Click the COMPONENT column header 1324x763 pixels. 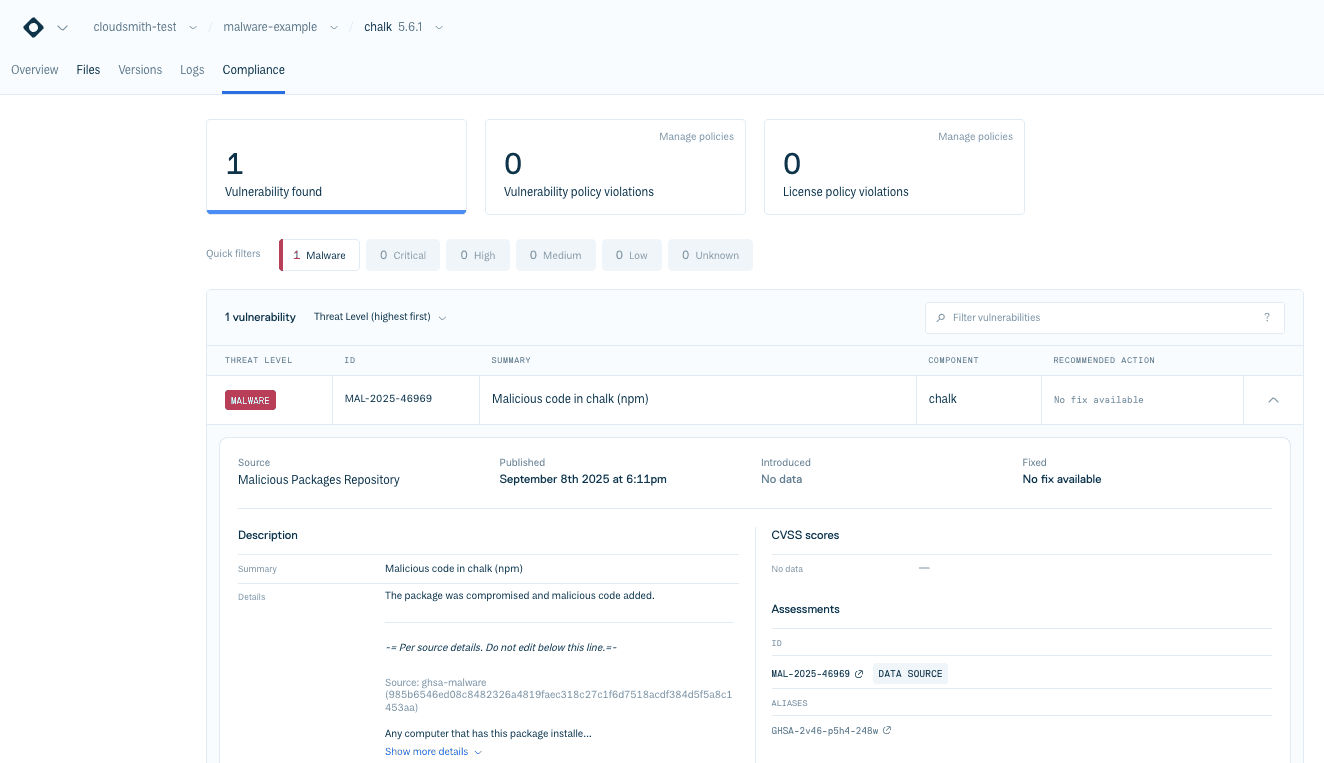(x=953, y=360)
